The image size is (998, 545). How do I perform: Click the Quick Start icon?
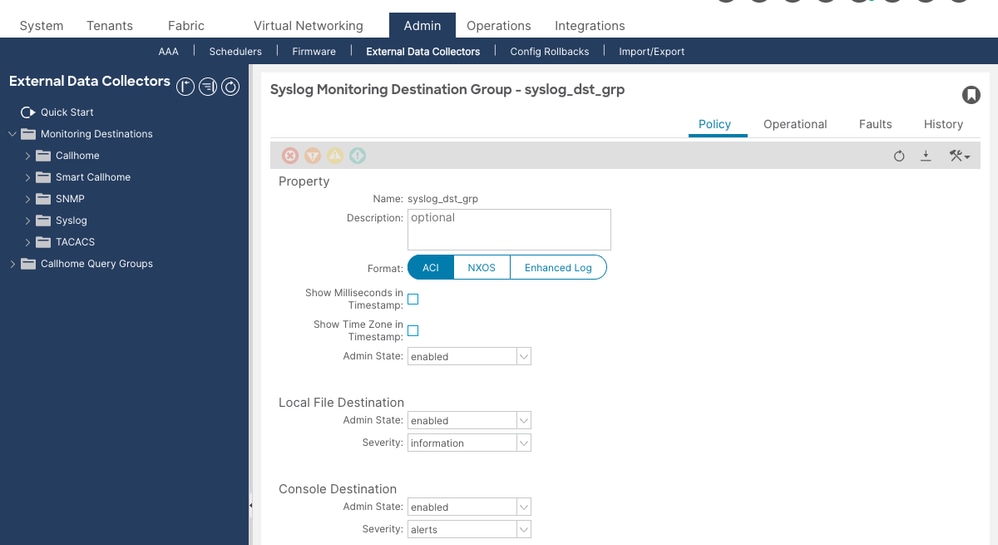tap(28, 112)
